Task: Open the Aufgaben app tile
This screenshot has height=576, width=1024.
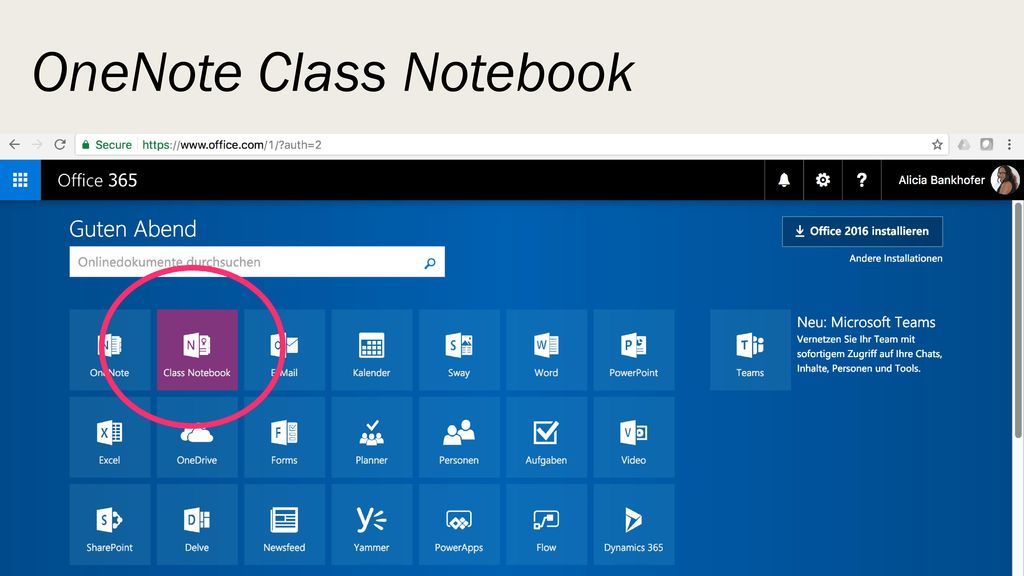Action: click(x=547, y=438)
